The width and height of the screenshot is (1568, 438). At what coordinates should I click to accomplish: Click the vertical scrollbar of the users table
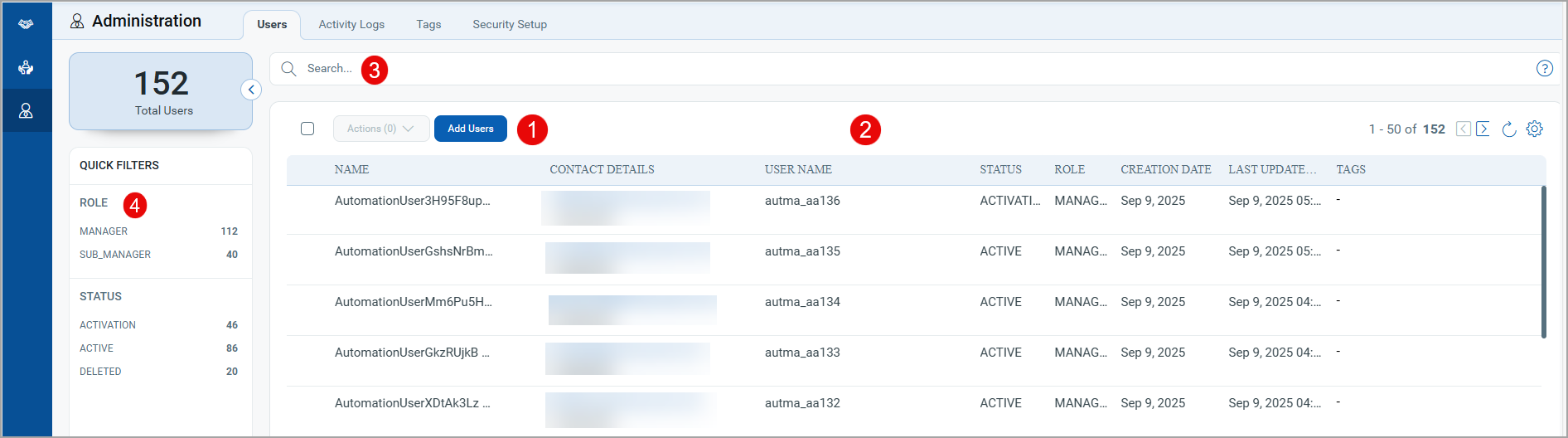[1544, 262]
